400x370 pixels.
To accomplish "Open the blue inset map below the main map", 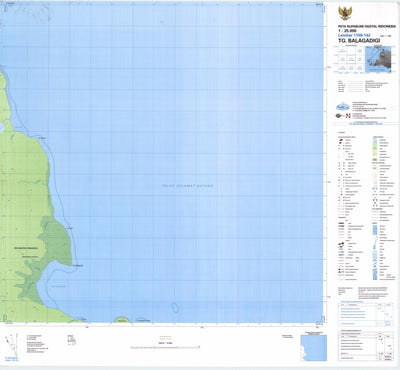I will [x=314, y=348].
